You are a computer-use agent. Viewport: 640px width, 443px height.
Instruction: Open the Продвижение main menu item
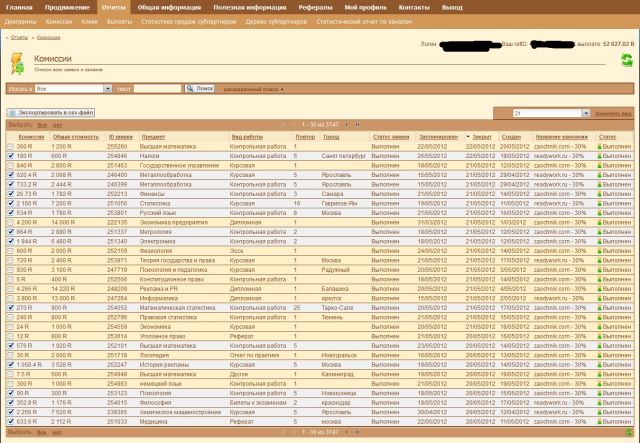tap(66, 7)
